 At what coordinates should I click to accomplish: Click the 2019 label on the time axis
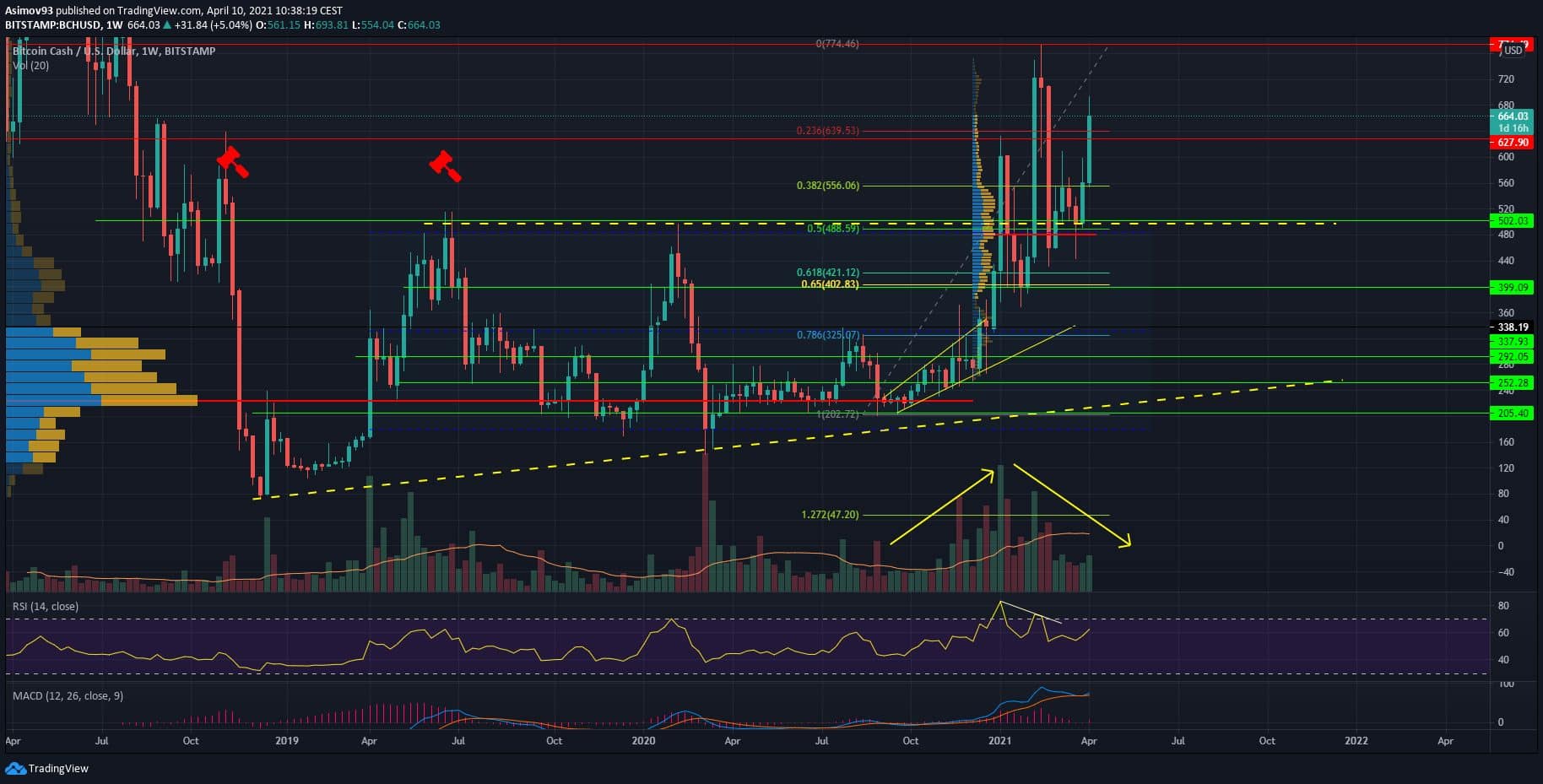[287, 741]
